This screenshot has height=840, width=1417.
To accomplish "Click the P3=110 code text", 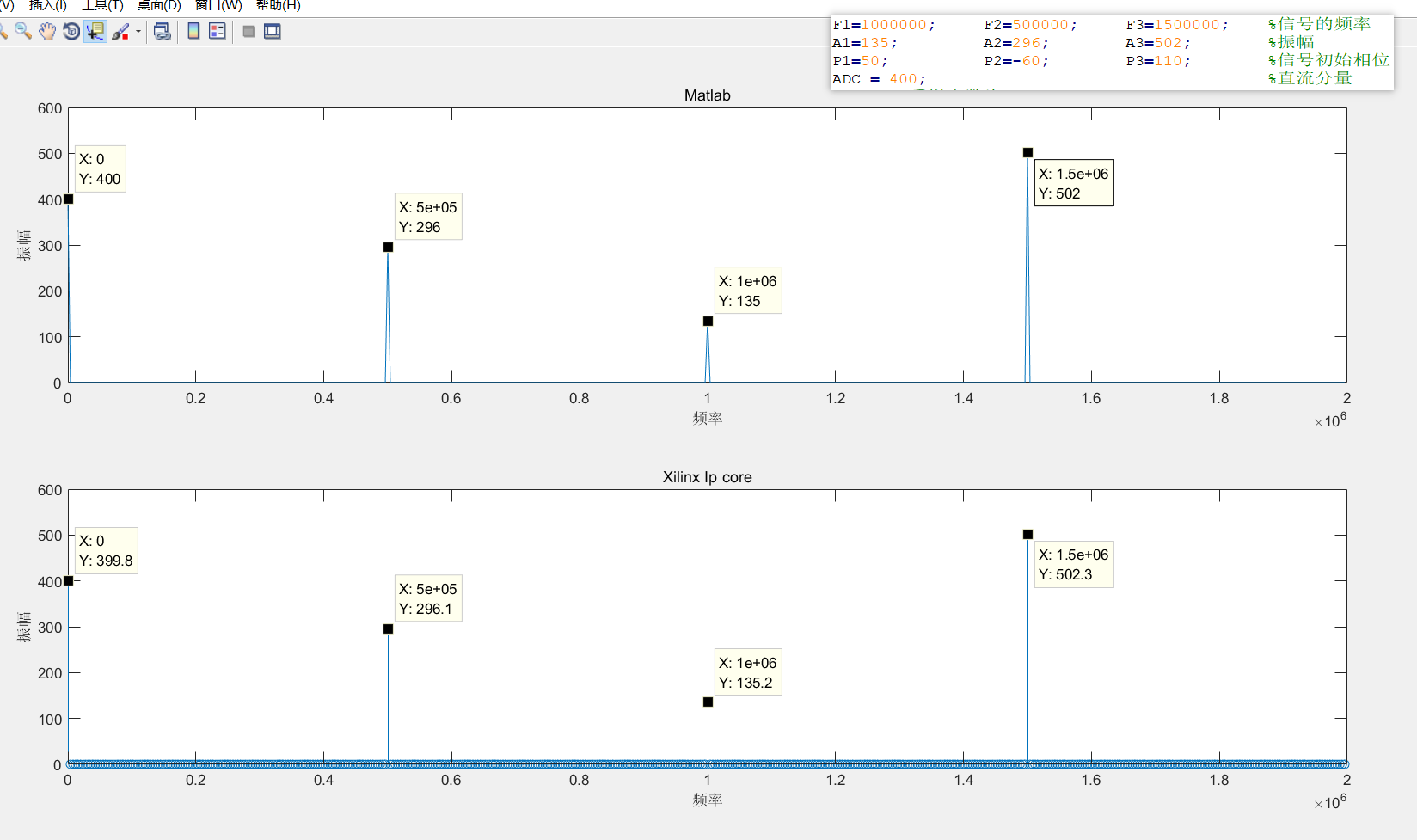I will click(x=1157, y=61).
